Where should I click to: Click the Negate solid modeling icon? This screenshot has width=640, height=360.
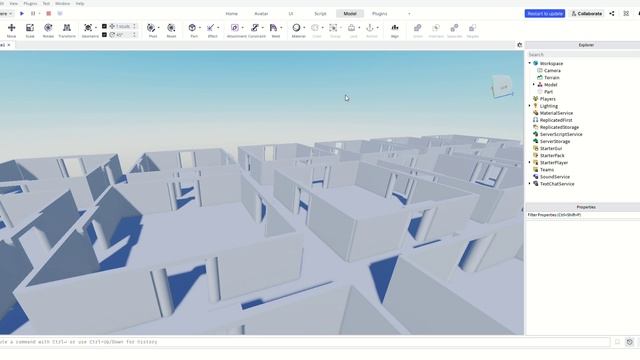473,28
